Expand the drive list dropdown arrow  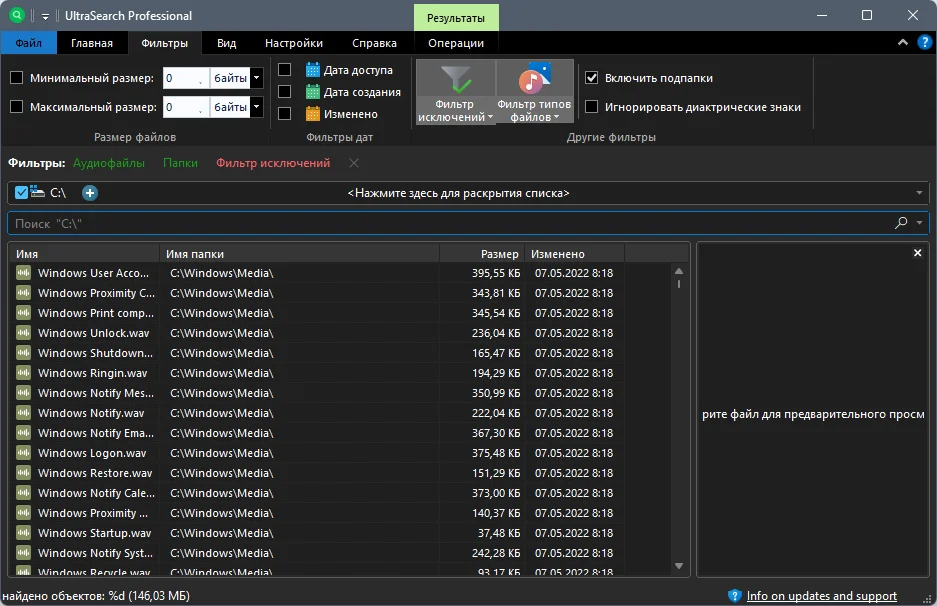919,193
